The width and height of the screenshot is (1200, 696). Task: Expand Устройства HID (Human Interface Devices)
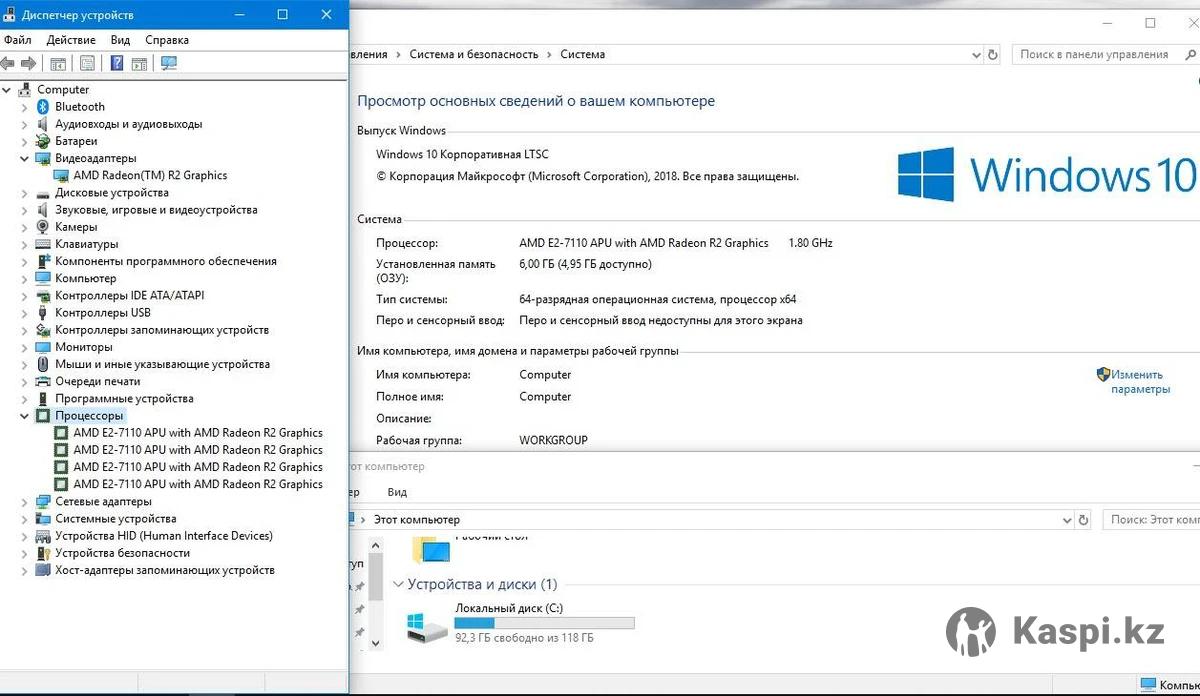(25, 536)
